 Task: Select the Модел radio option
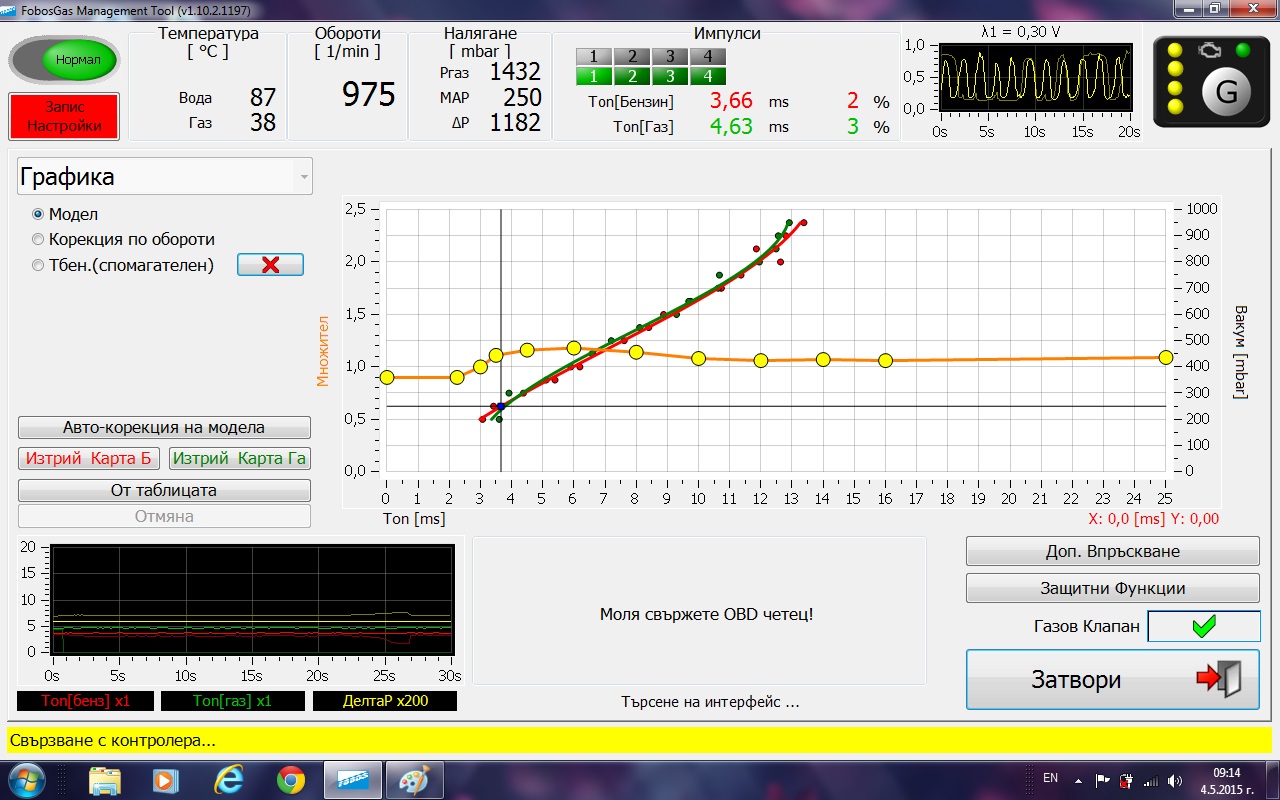(39, 214)
